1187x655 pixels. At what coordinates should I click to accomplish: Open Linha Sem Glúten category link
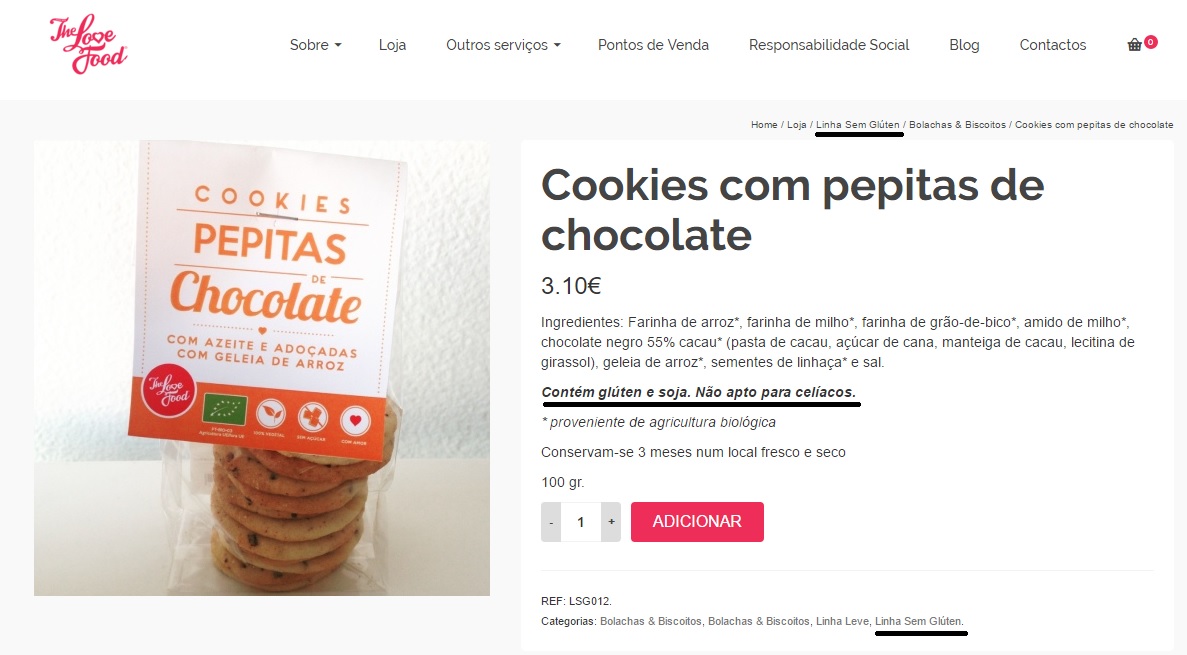919,621
